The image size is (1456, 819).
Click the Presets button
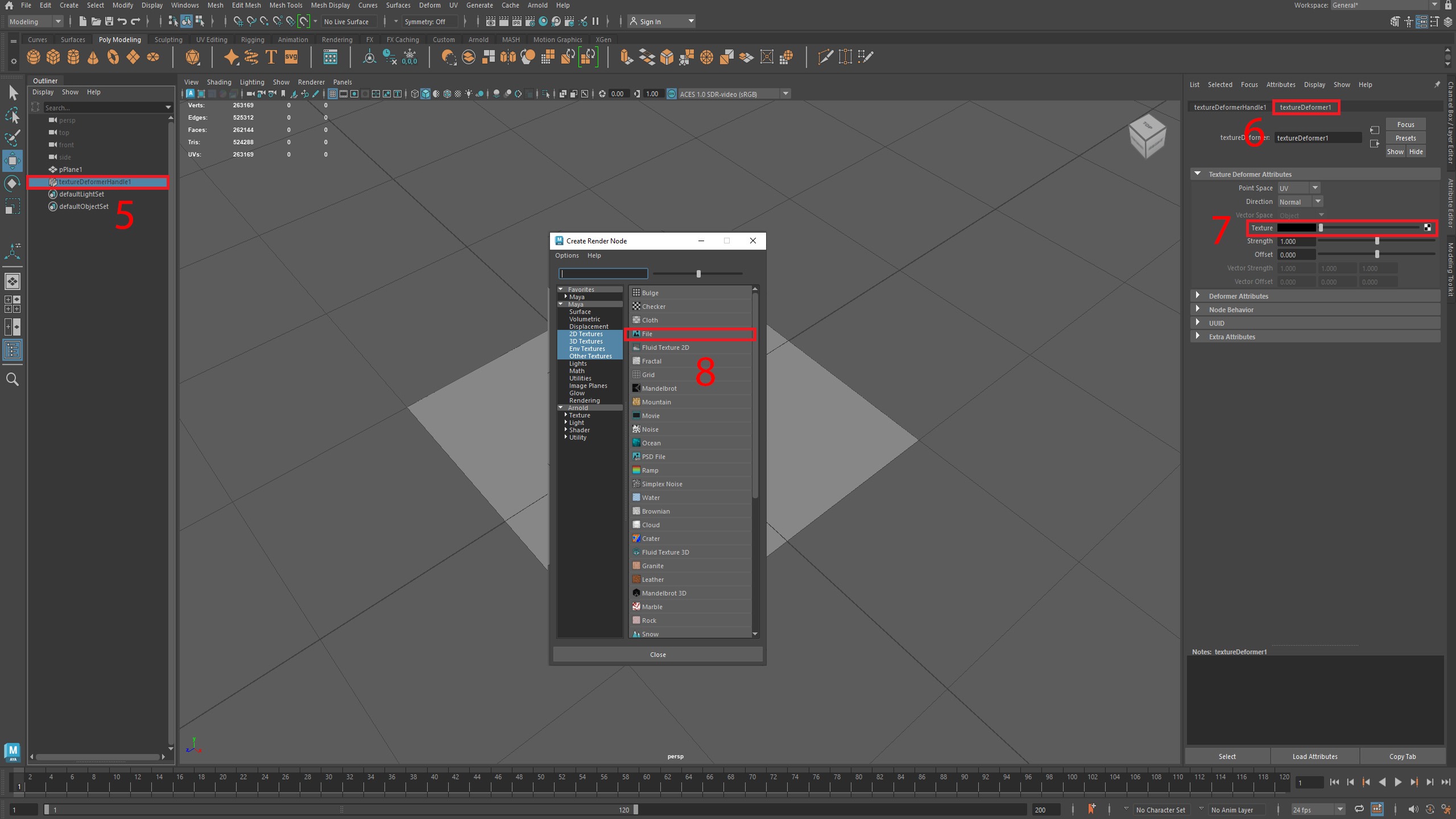click(x=1405, y=138)
